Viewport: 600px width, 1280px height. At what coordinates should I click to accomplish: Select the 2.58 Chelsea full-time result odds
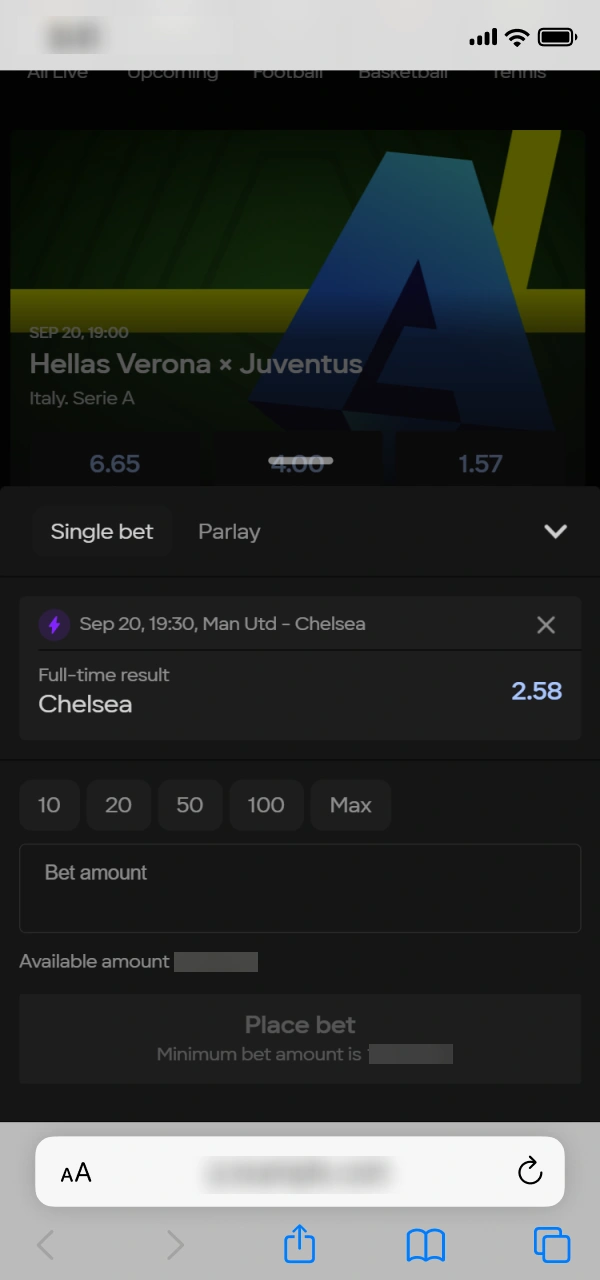[536, 691]
